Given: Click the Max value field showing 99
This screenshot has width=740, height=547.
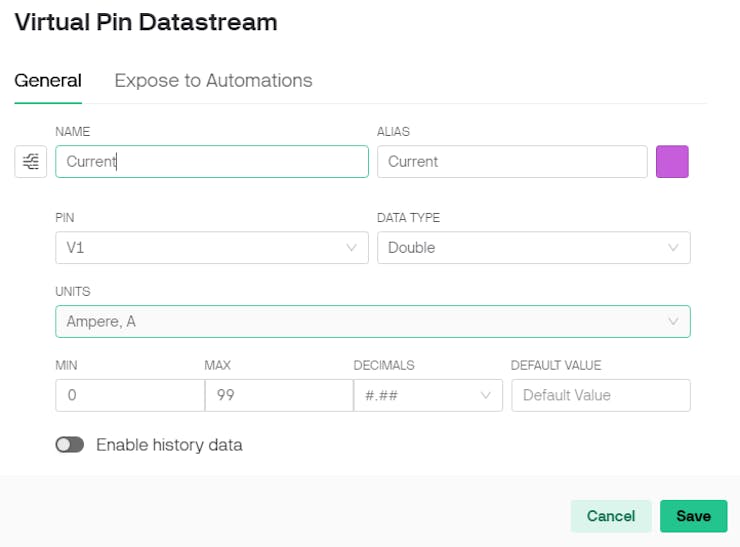Looking at the screenshot, I should [x=278, y=395].
